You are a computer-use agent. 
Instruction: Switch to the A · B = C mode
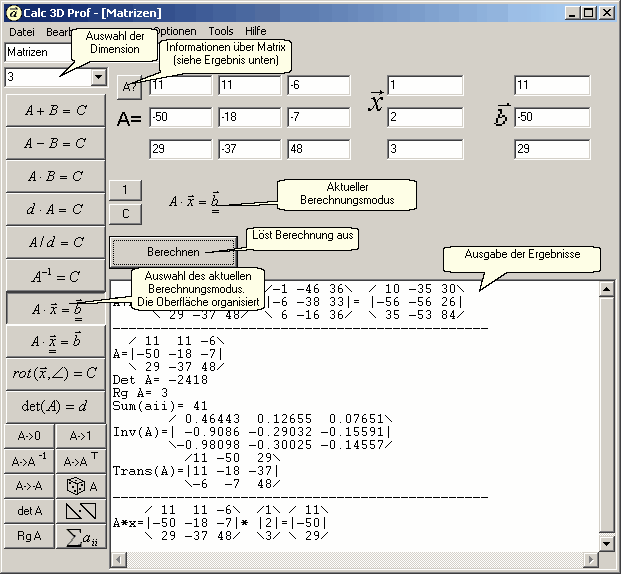tap(55, 176)
